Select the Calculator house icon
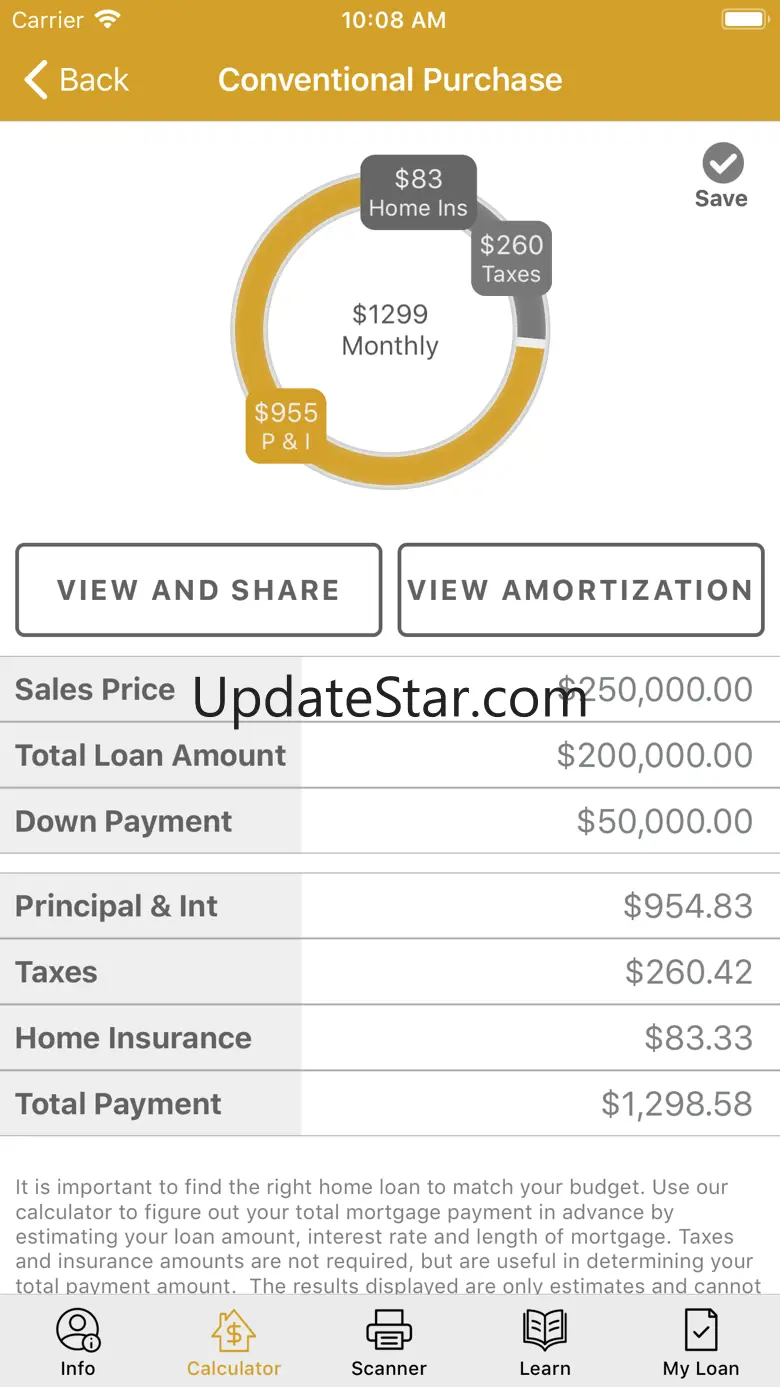The image size is (780, 1387). pyautogui.click(x=234, y=1330)
